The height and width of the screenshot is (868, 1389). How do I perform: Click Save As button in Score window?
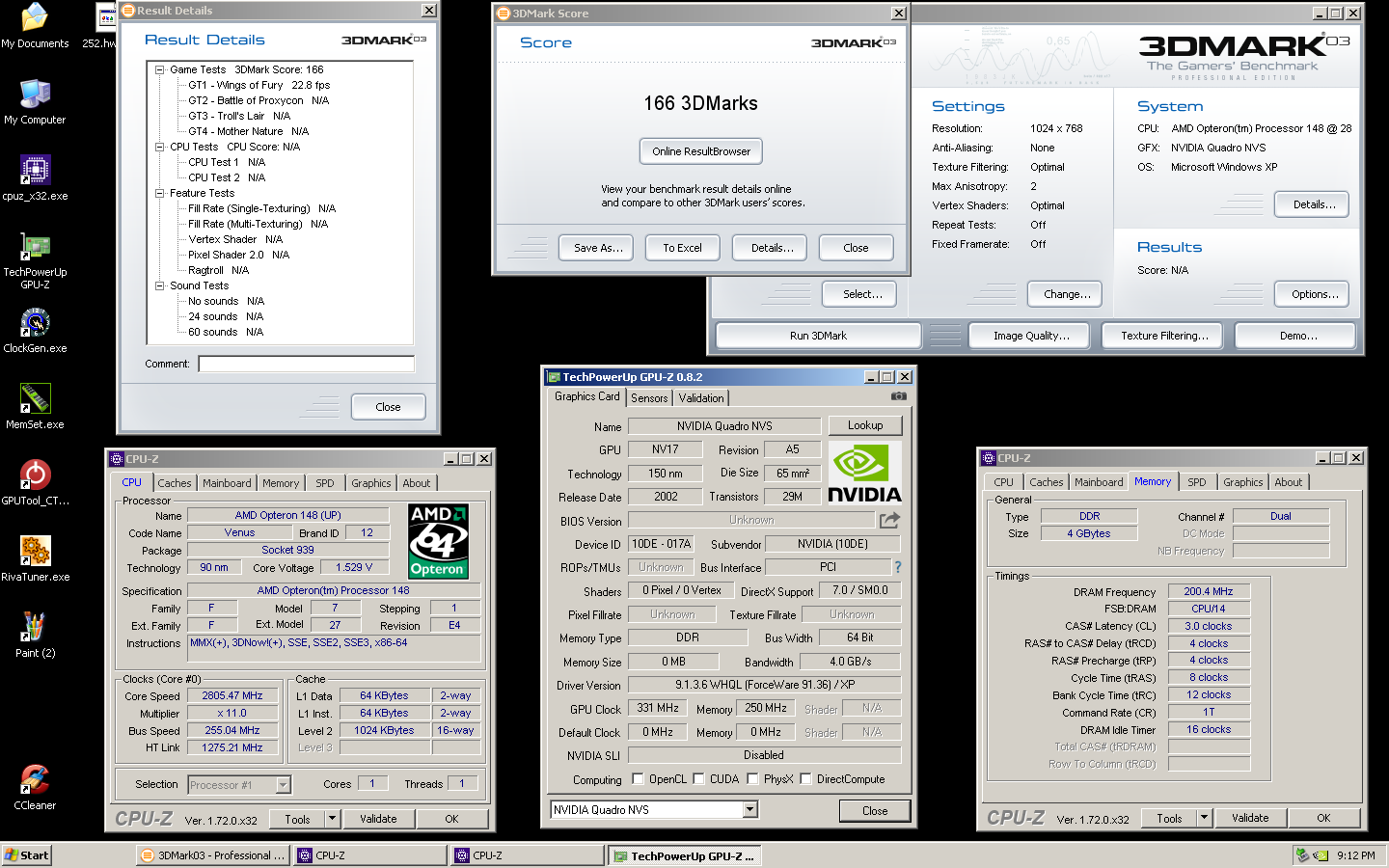coord(597,248)
